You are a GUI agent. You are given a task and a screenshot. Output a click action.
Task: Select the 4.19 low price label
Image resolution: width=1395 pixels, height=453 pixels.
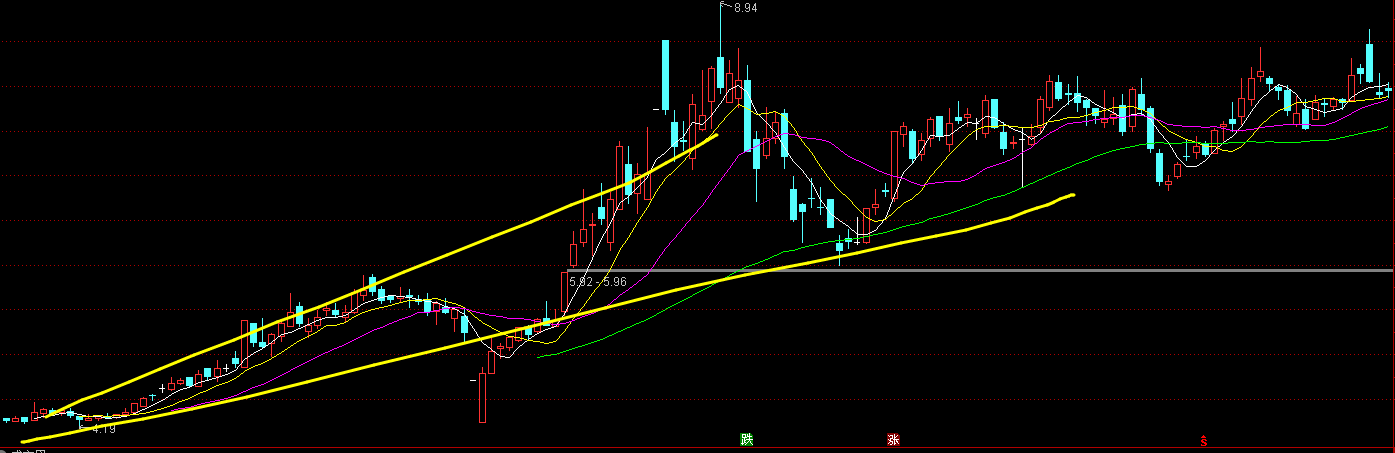(103, 429)
